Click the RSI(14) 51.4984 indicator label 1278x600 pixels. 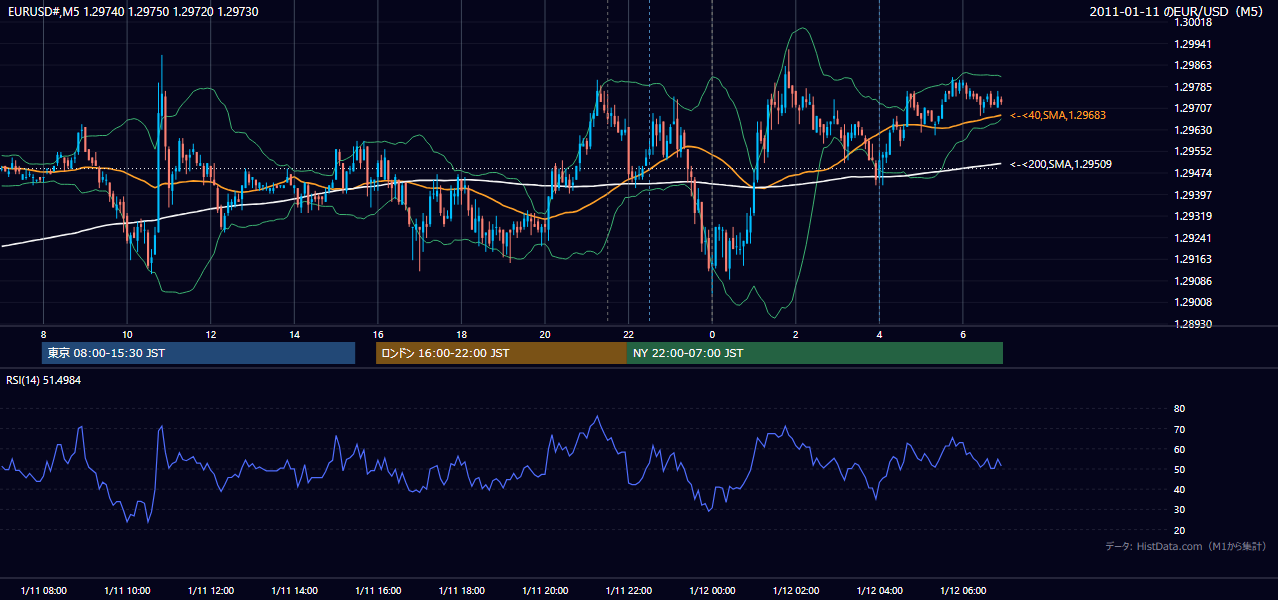point(44,380)
